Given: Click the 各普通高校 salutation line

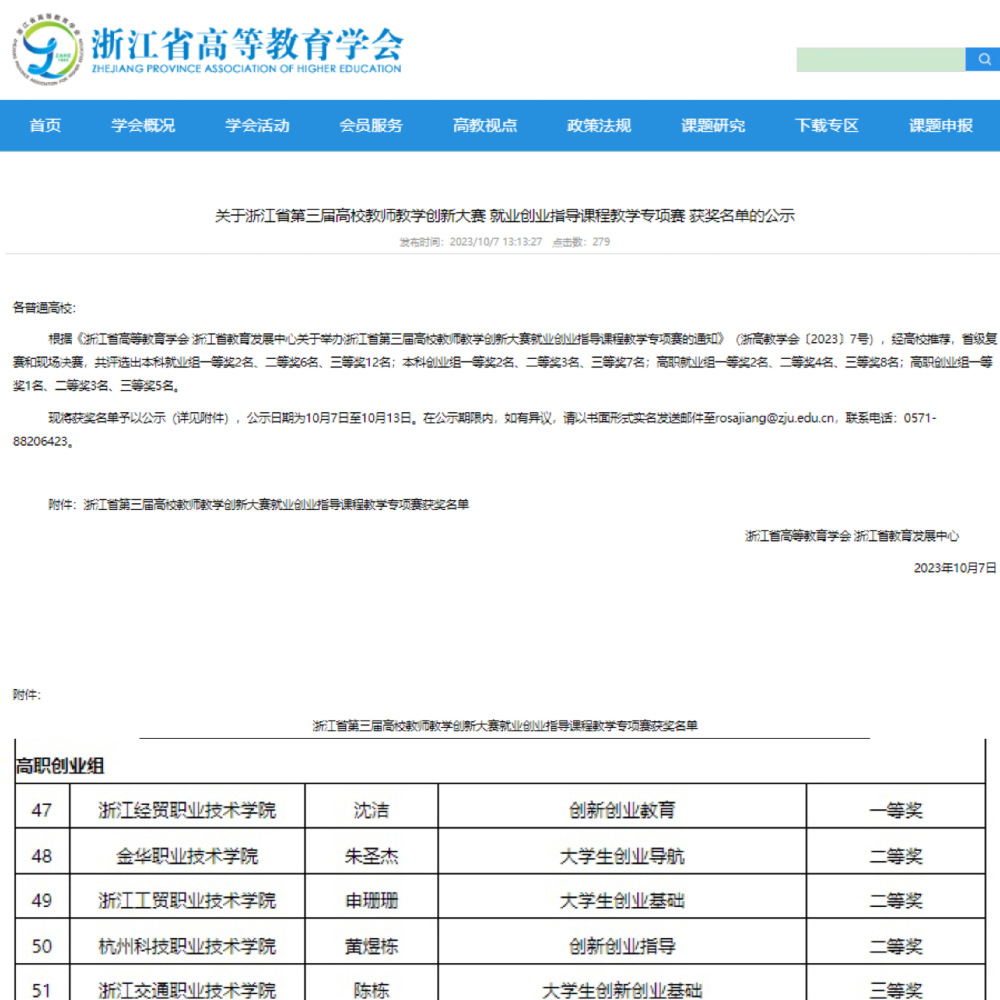Looking at the screenshot, I should 44,307.
